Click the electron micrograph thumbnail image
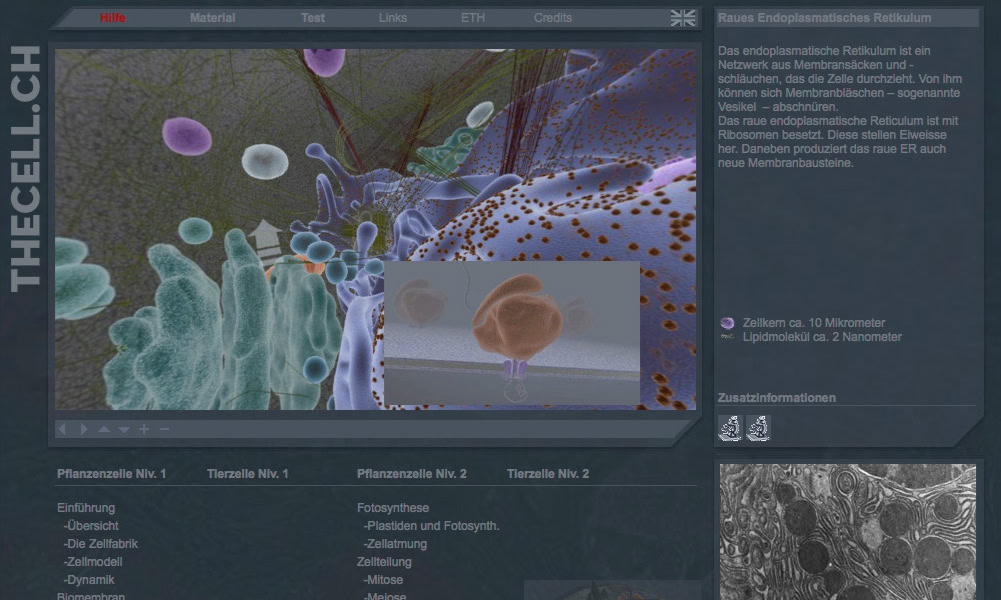 click(x=846, y=531)
